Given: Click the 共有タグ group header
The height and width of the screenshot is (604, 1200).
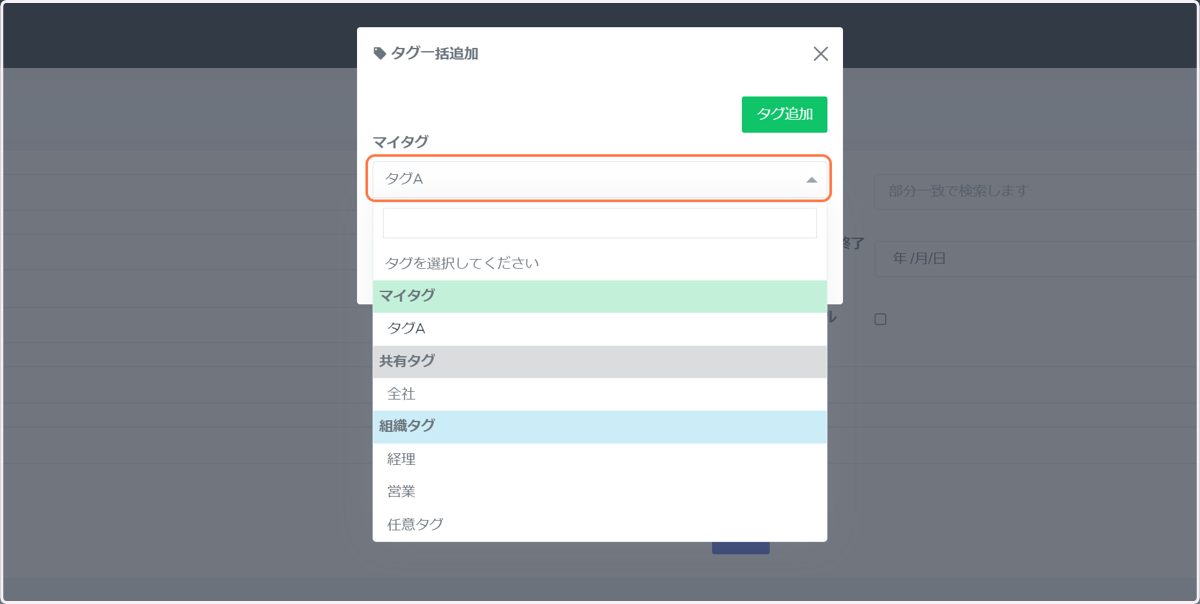Looking at the screenshot, I should (x=600, y=361).
